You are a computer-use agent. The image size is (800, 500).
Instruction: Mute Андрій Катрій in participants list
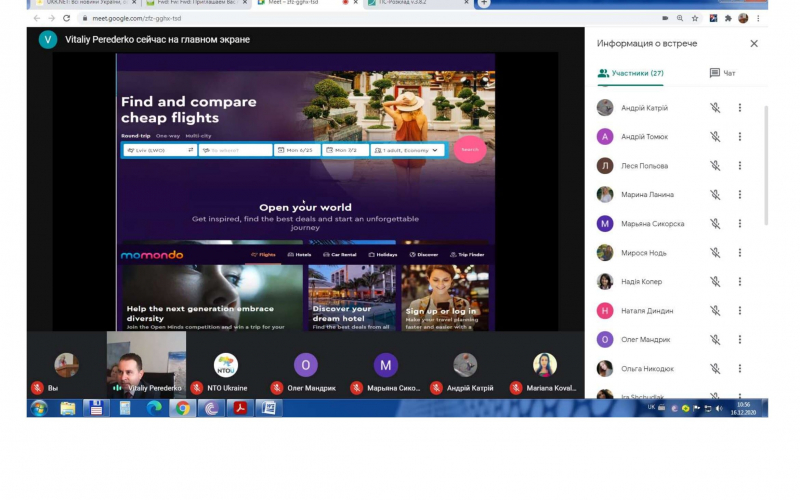tap(715, 108)
